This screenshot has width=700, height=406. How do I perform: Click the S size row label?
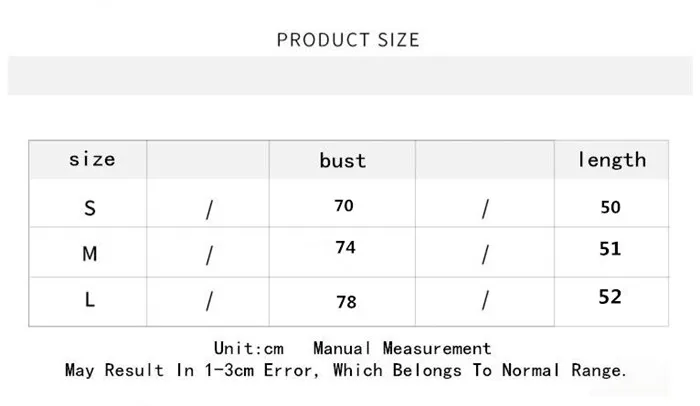(x=90, y=208)
